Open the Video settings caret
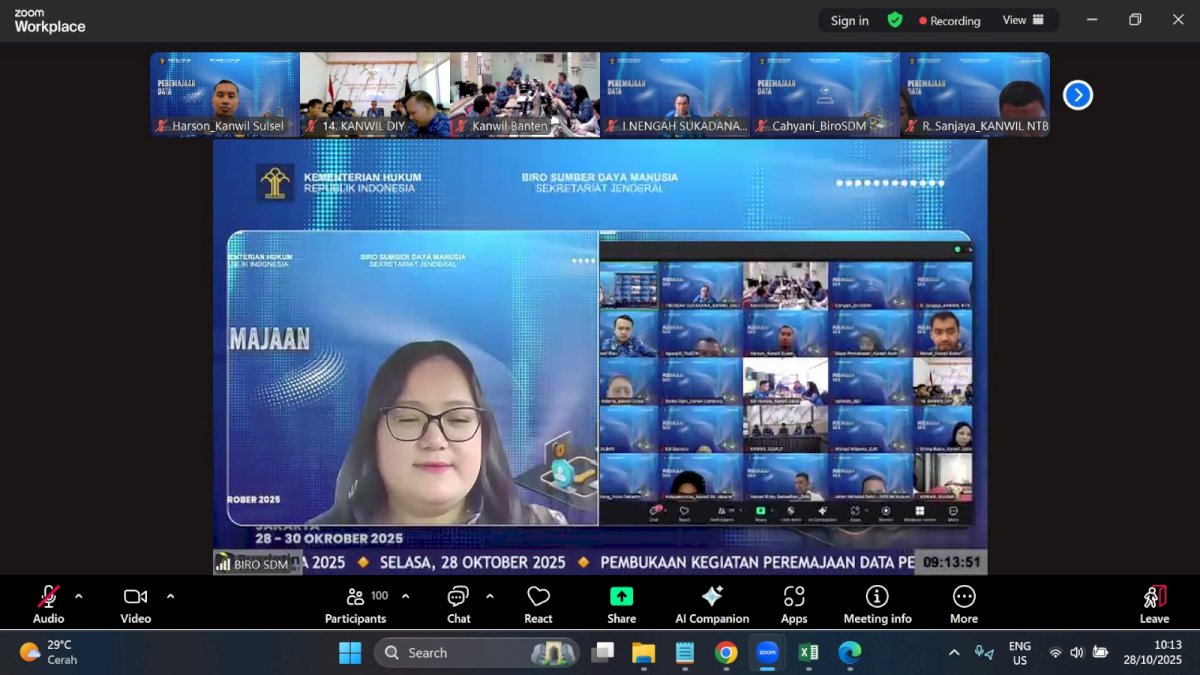This screenshot has width=1200, height=675. pos(169,596)
